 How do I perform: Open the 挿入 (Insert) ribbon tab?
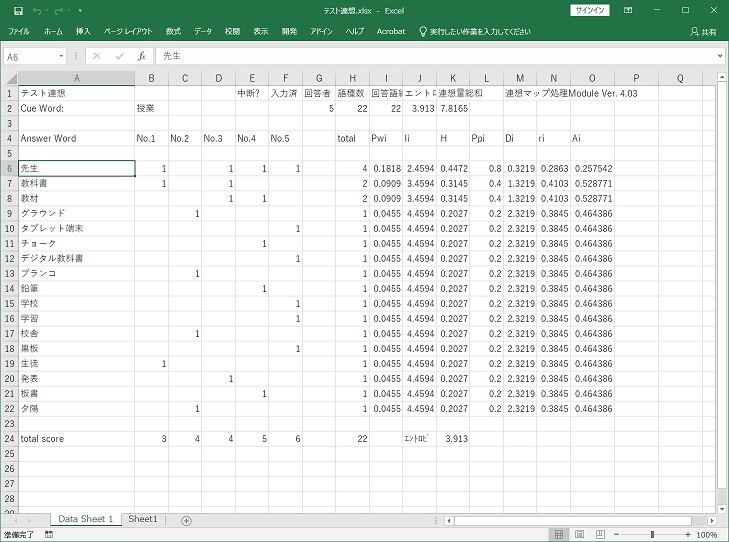[83, 32]
